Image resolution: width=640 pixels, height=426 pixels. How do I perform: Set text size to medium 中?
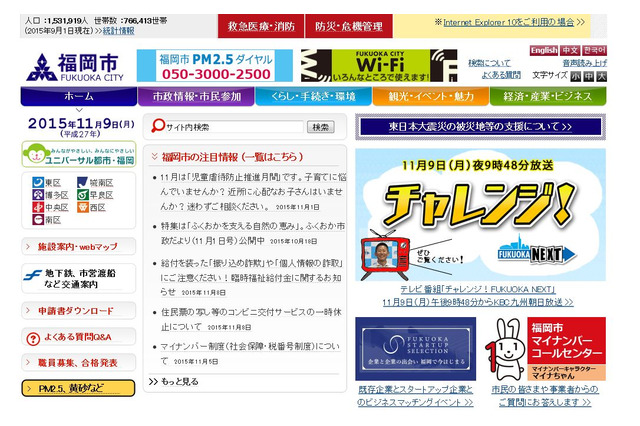[589, 76]
